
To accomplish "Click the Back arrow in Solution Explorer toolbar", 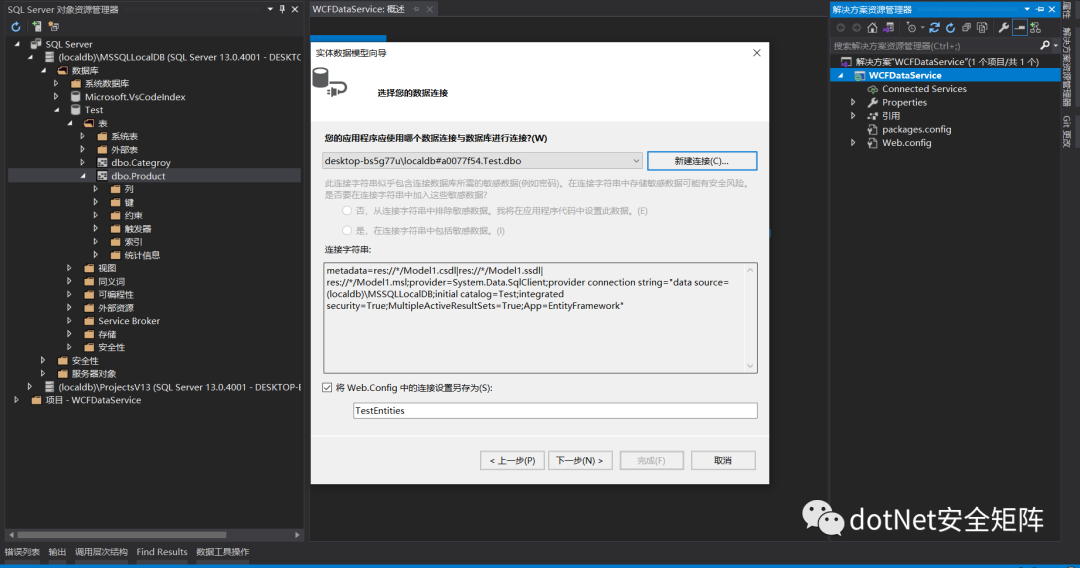I will [x=841, y=28].
